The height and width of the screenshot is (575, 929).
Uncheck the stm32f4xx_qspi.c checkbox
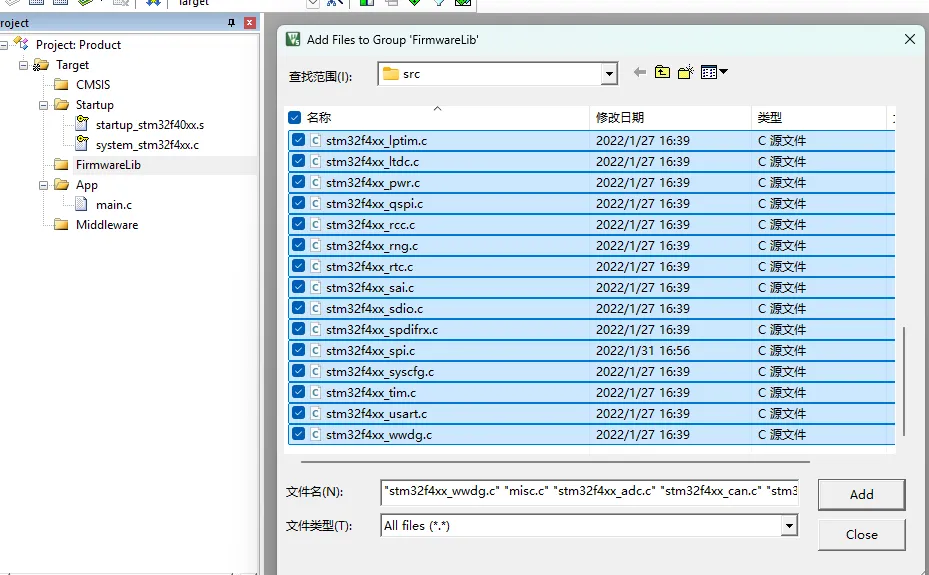tap(298, 203)
